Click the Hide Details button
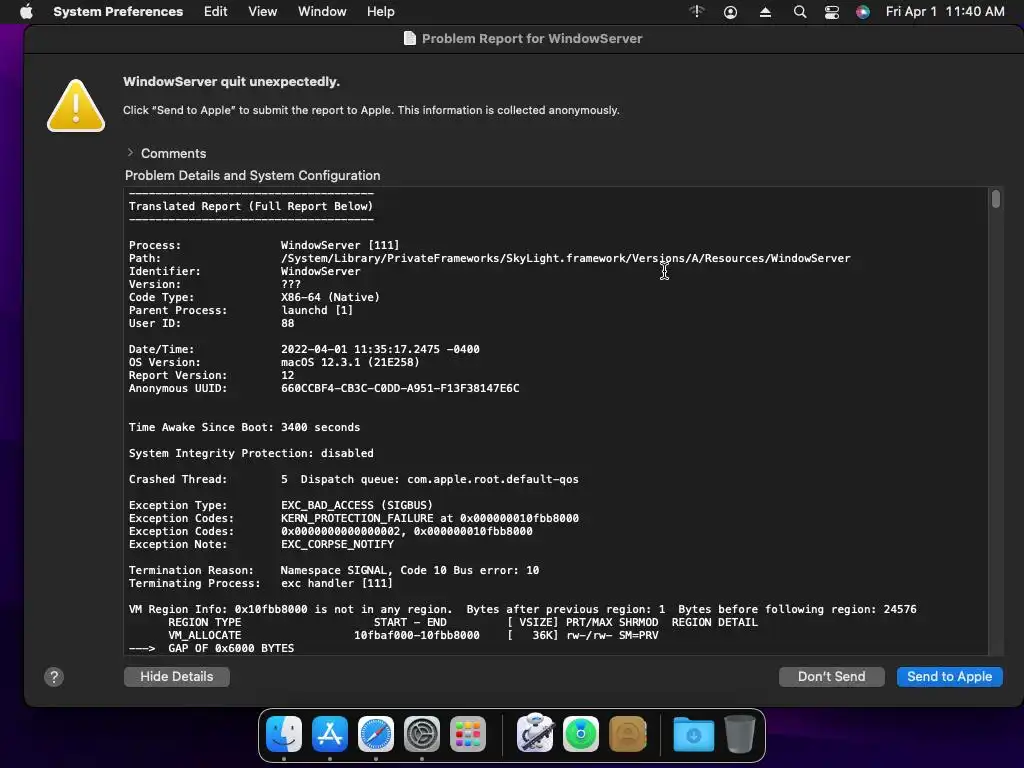The height and width of the screenshot is (768, 1024). point(176,677)
